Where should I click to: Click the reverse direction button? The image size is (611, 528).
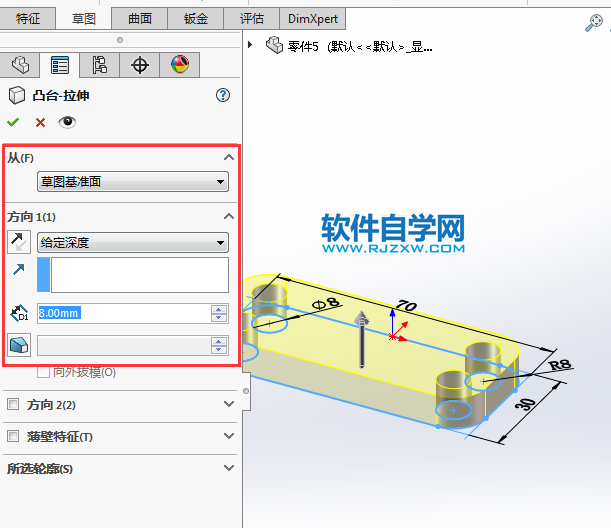pyautogui.click(x=19, y=242)
